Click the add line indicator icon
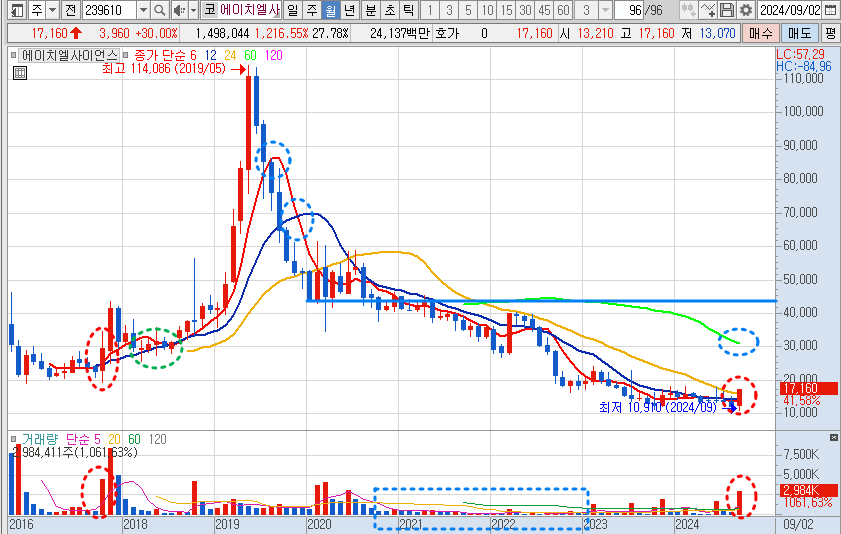This screenshot has width=841, height=534. click(x=708, y=10)
